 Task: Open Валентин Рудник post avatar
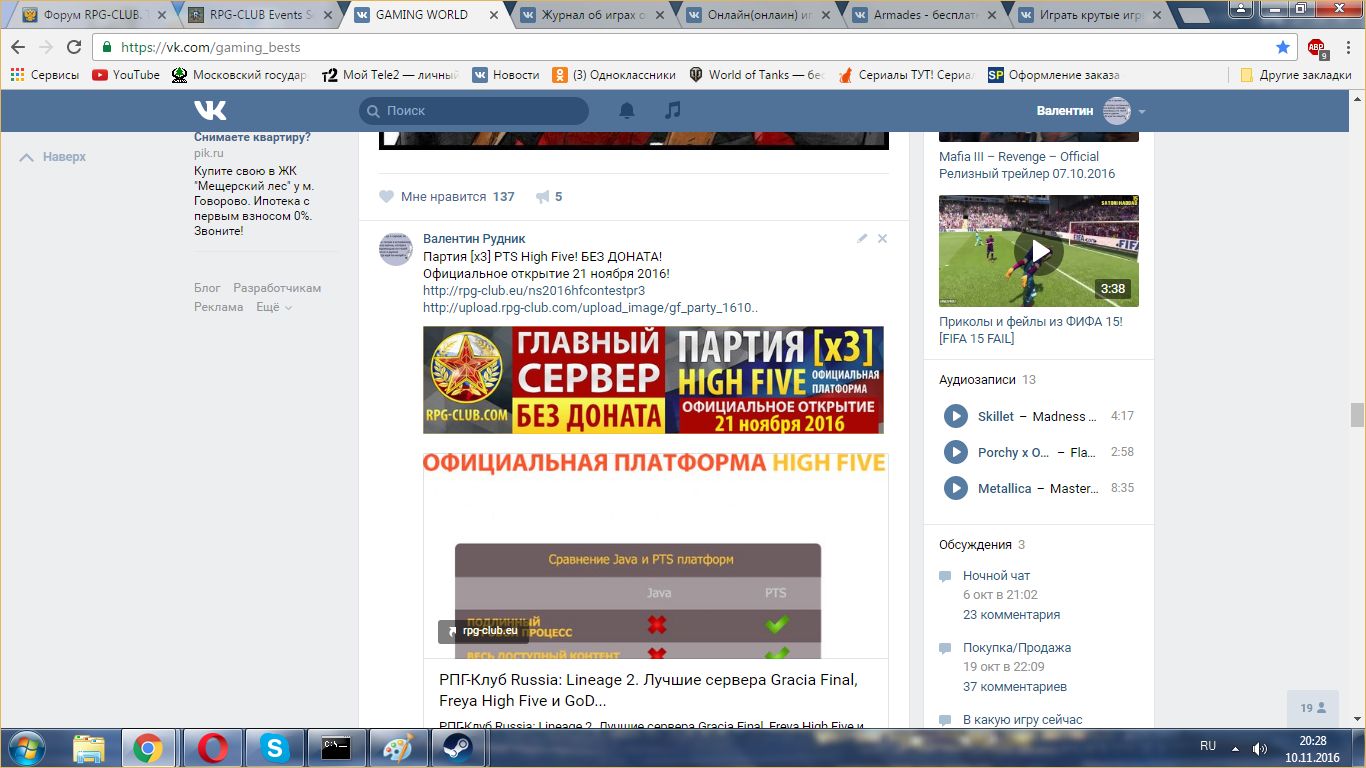click(396, 248)
